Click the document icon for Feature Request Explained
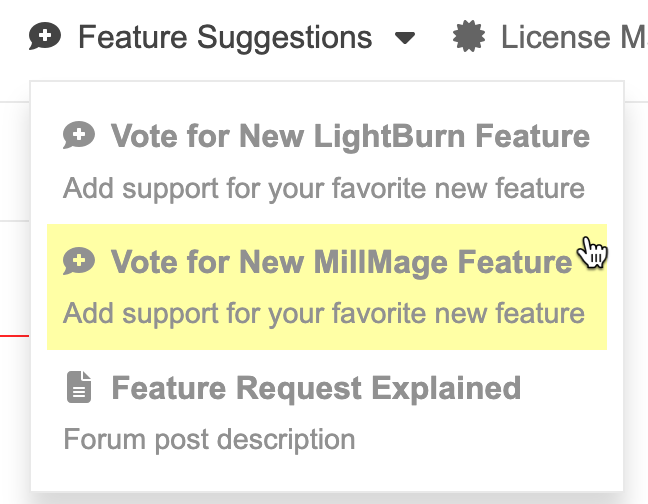Image resolution: width=648 pixels, height=504 pixels. (79, 388)
